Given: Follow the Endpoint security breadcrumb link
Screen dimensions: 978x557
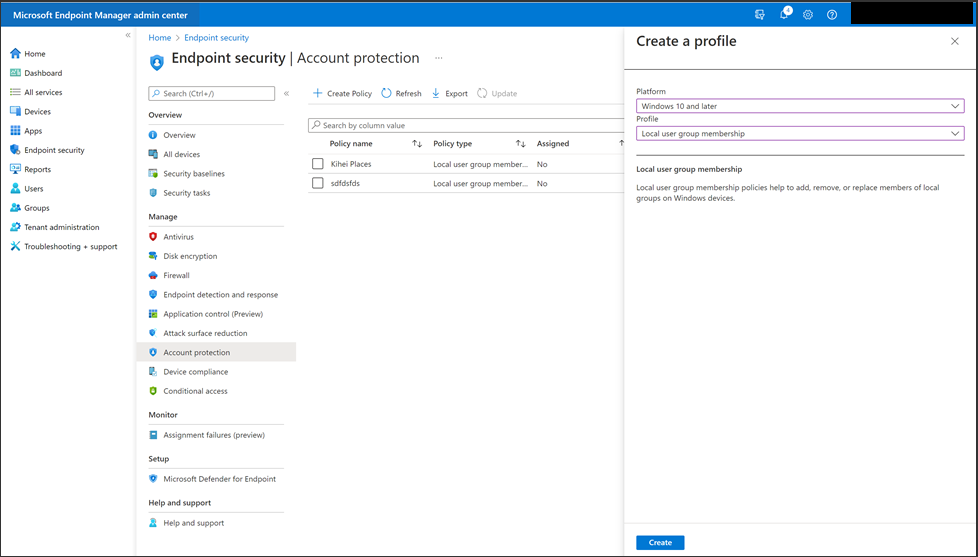Looking at the screenshot, I should click(216, 38).
